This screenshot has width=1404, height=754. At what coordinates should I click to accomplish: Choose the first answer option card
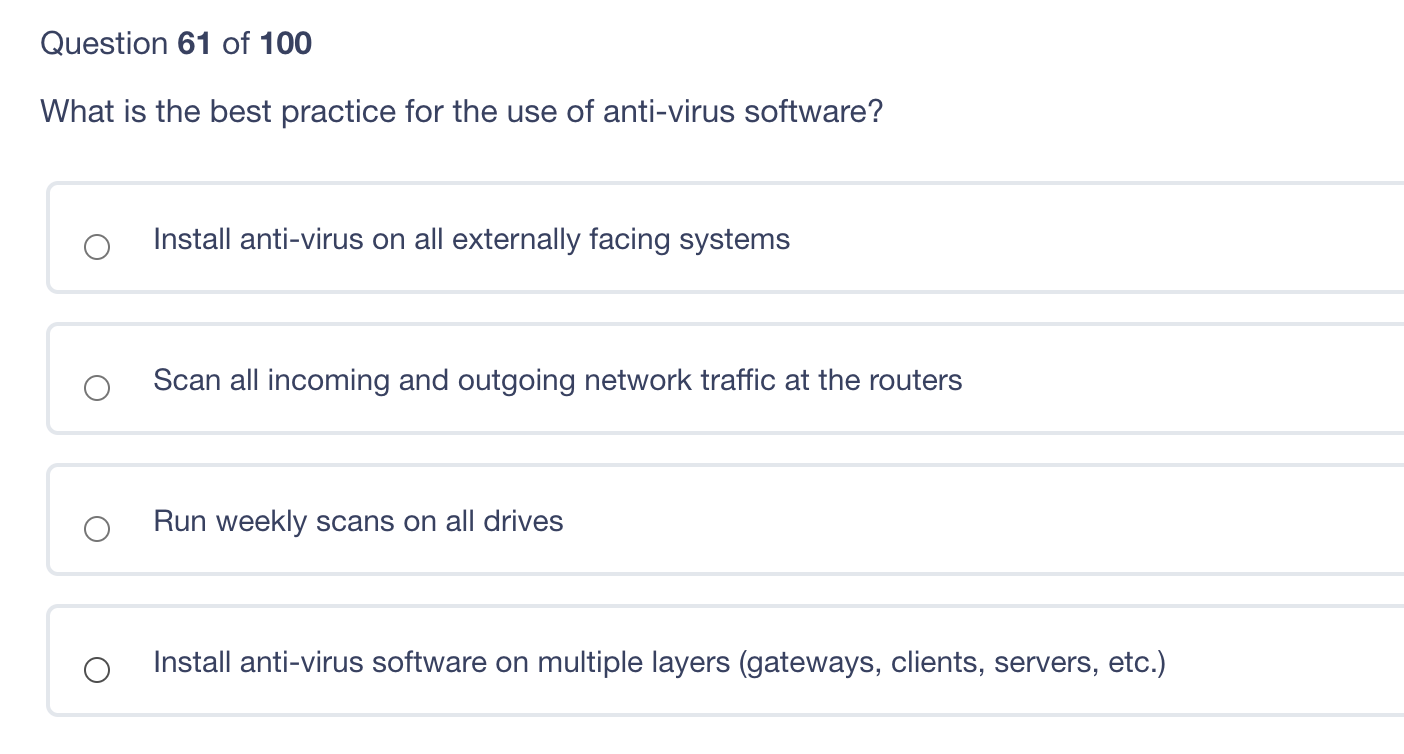pos(600,238)
